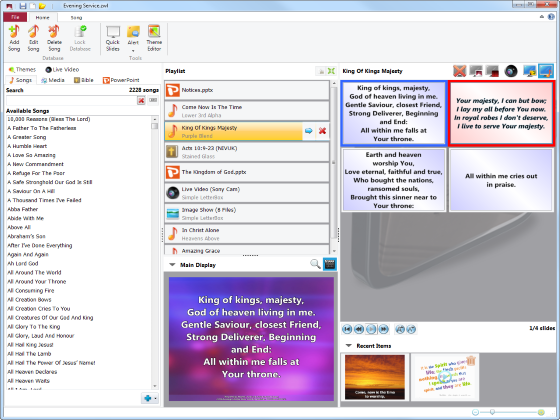Click the monitor-with-lock display icon
The image size is (560, 420).
click(x=529, y=71)
